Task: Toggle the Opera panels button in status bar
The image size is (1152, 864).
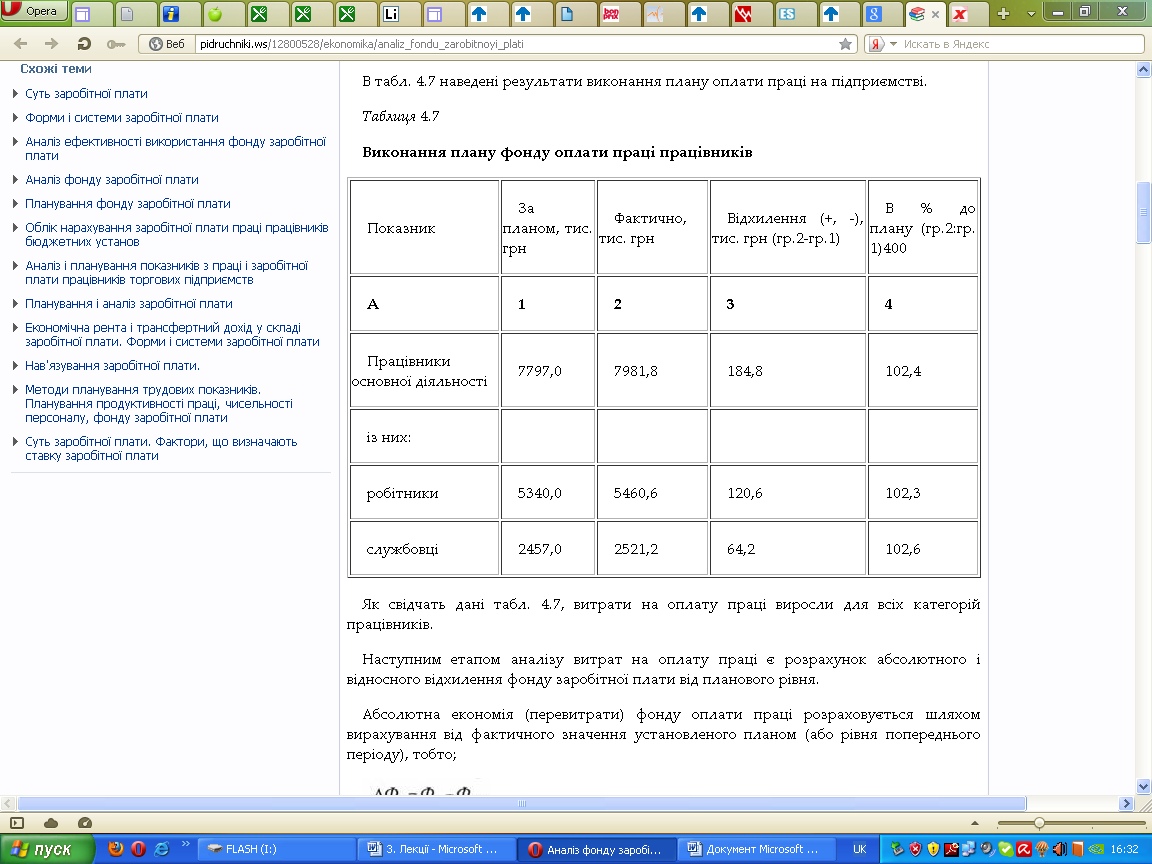Action: pos(16,823)
